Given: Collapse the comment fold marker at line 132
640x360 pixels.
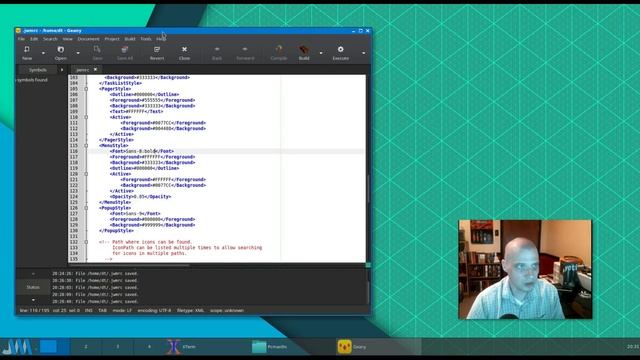Looking at the screenshot, I should click(x=86, y=242).
